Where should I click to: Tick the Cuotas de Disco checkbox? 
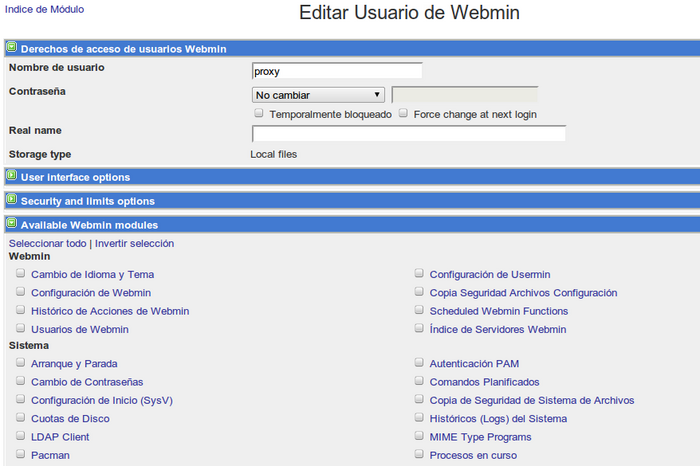20,417
